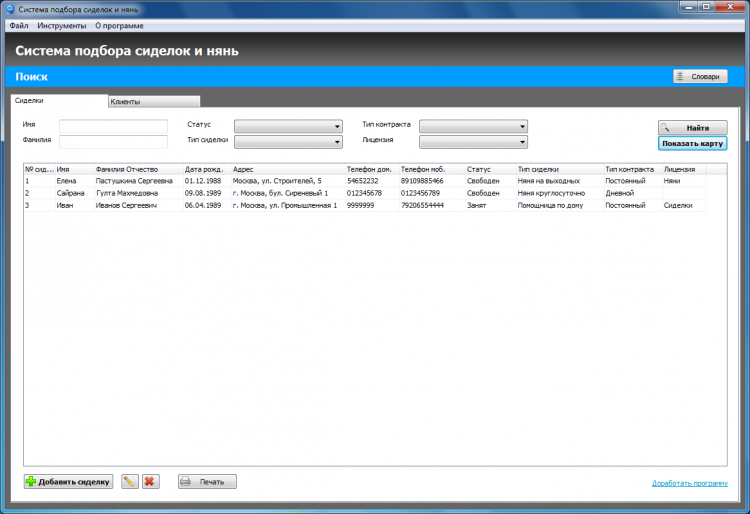Expand the Тип сиделки dropdown
This screenshot has width=750, height=514.
288,142
